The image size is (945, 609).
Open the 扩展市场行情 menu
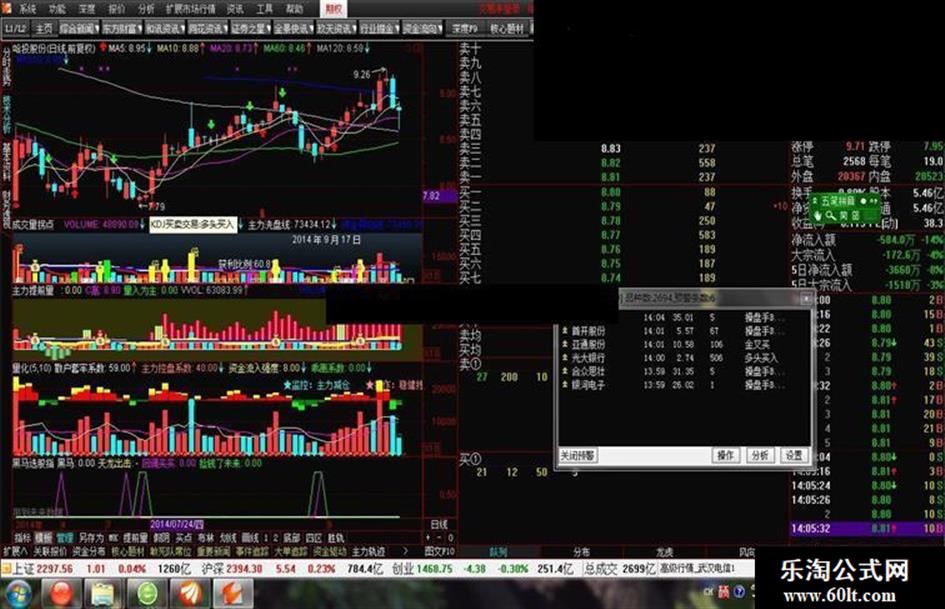coord(190,9)
